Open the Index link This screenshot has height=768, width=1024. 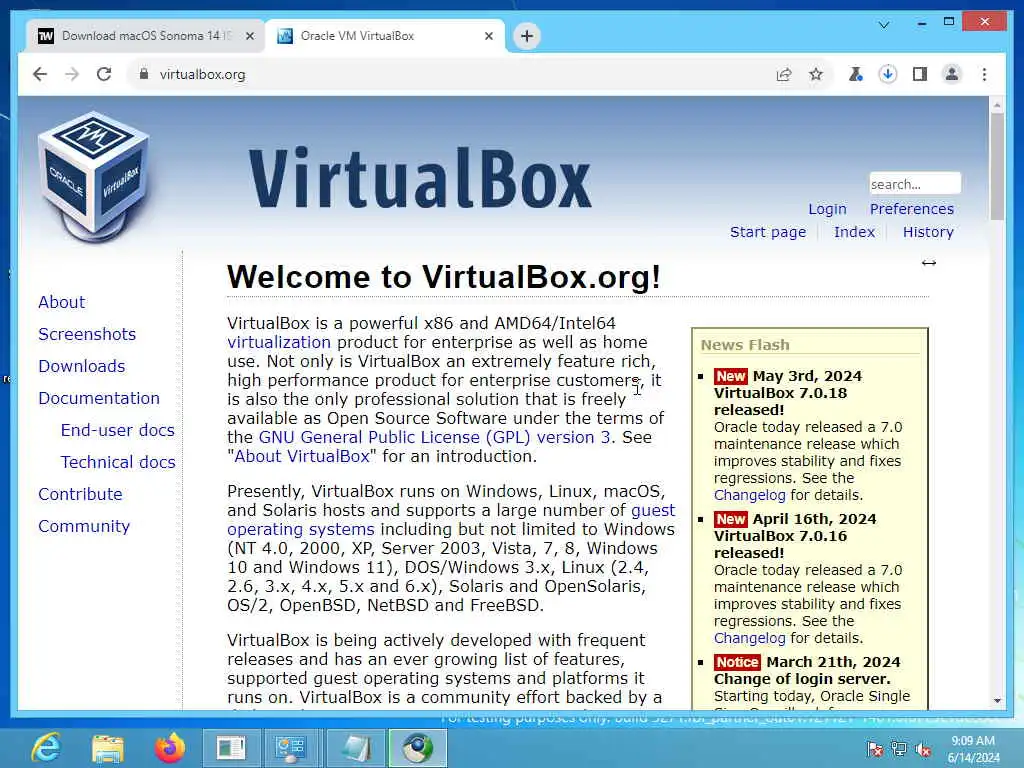click(x=854, y=232)
